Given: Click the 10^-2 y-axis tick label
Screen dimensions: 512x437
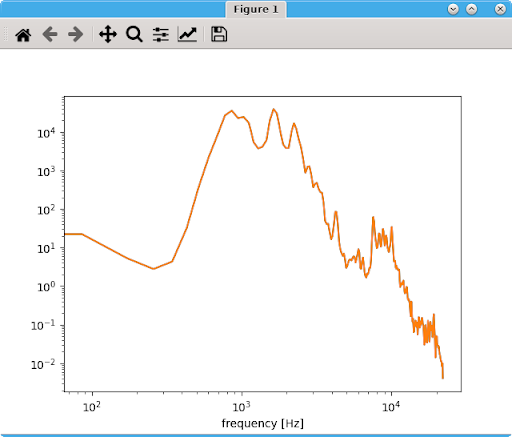Looking at the screenshot, I should (43, 364).
